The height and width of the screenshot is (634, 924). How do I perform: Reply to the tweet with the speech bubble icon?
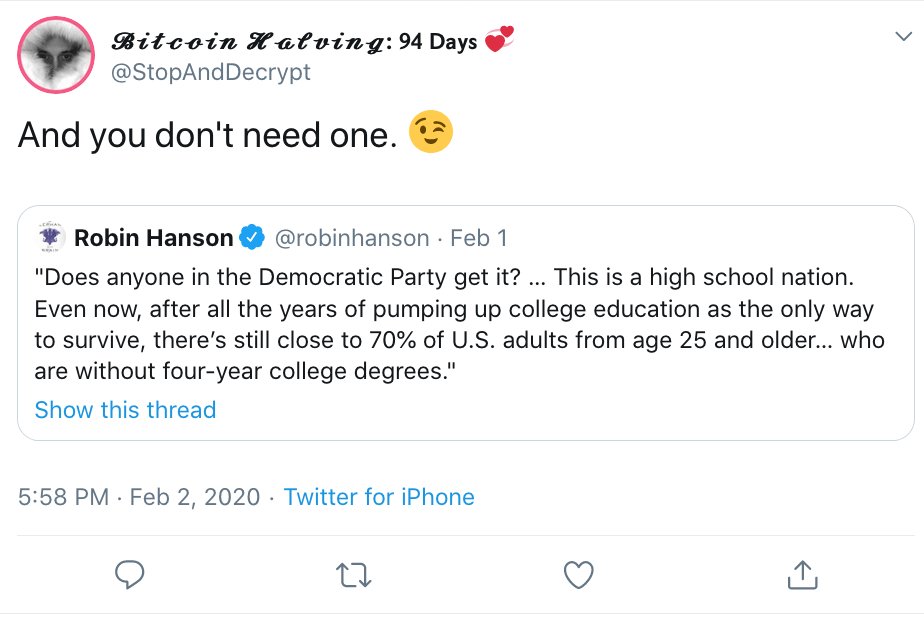tap(130, 574)
